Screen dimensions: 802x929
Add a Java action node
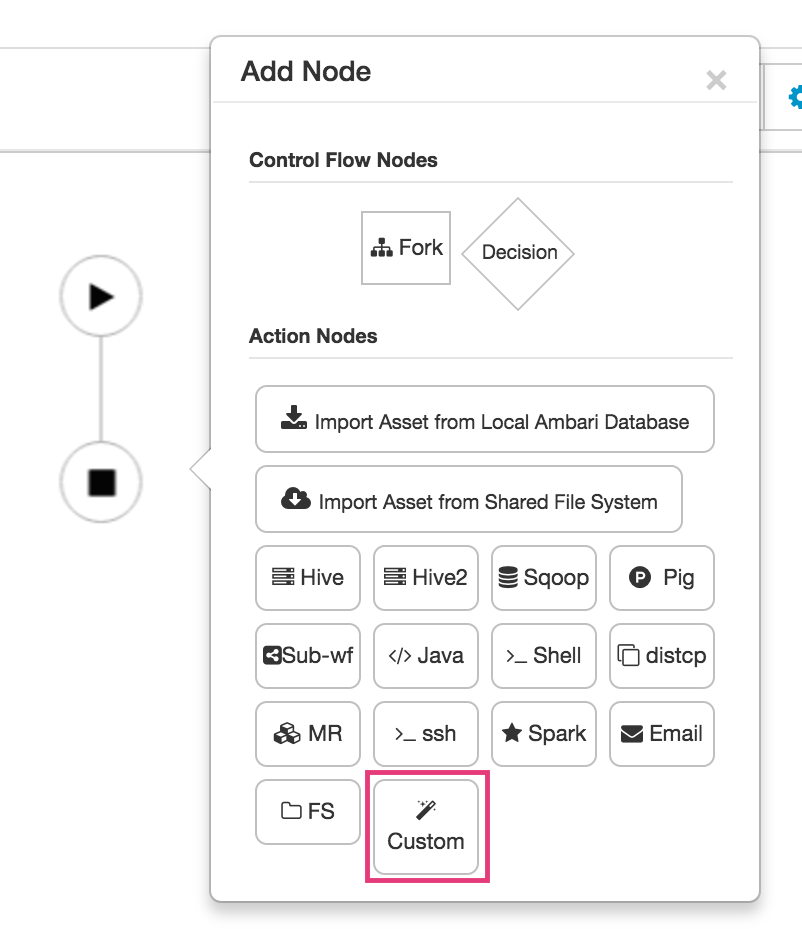click(425, 656)
